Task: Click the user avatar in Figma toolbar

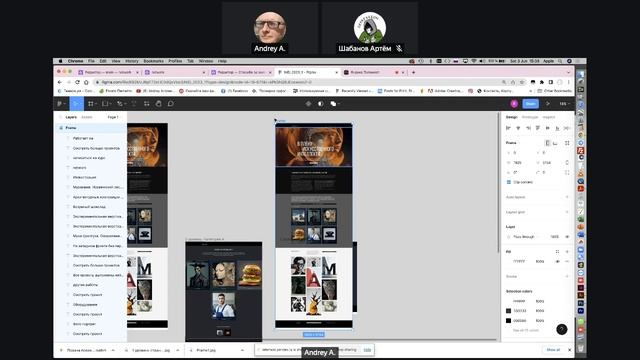Action: 514,104
